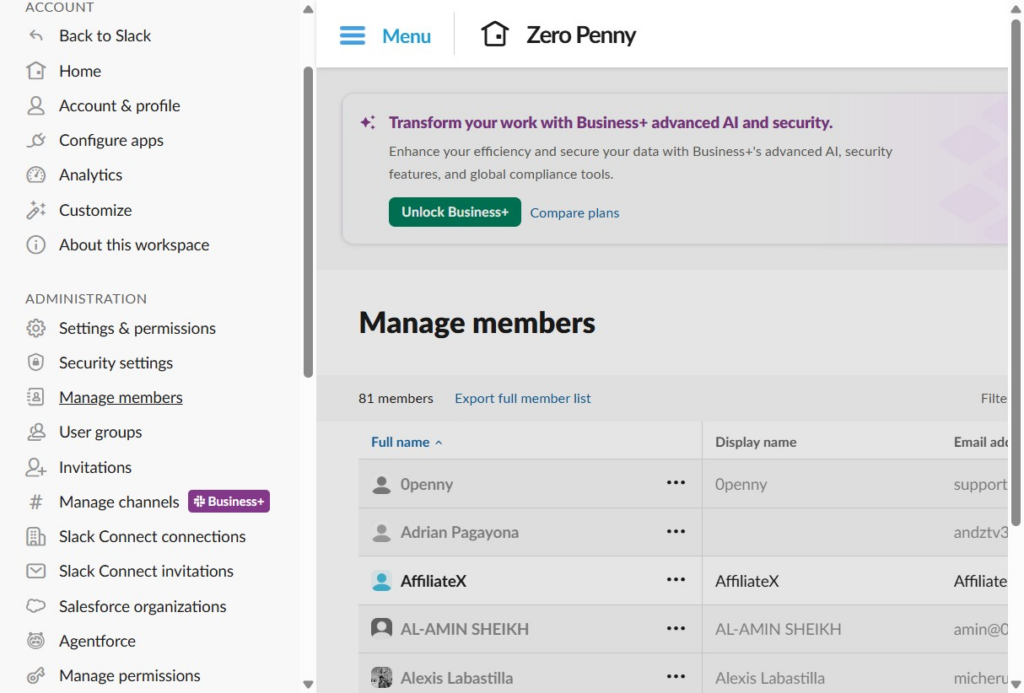Open the hamburger Menu icon
The height and width of the screenshot is (693, 1024).
[352, 36]
